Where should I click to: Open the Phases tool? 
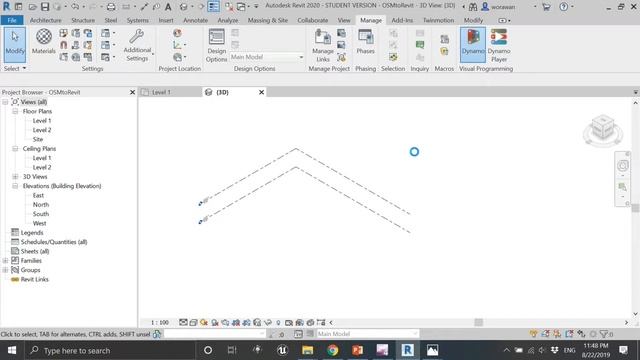pos(365,42)
